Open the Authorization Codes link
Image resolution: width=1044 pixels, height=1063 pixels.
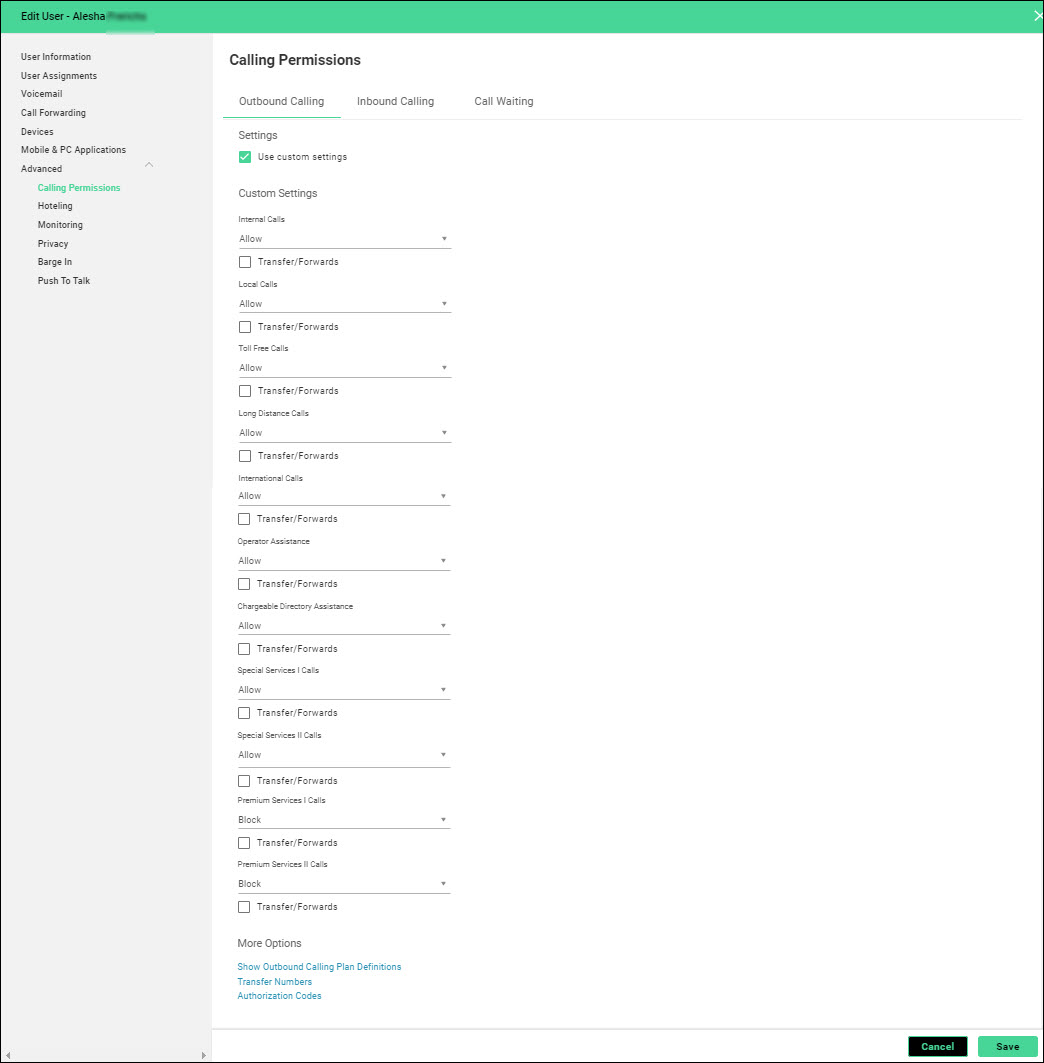[279, 996]
